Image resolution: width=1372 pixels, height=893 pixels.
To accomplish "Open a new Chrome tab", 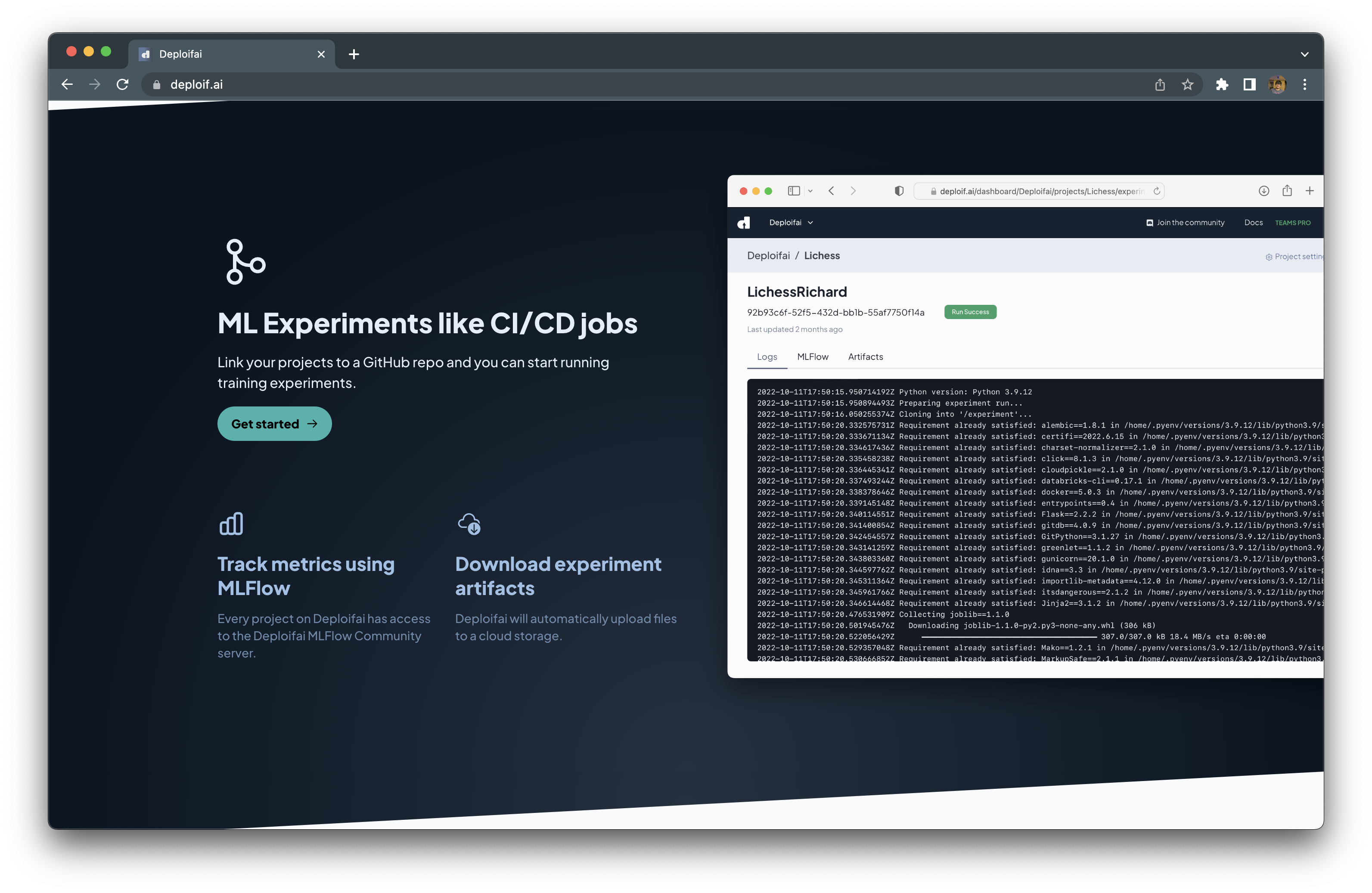I will (x=354, y=54).
